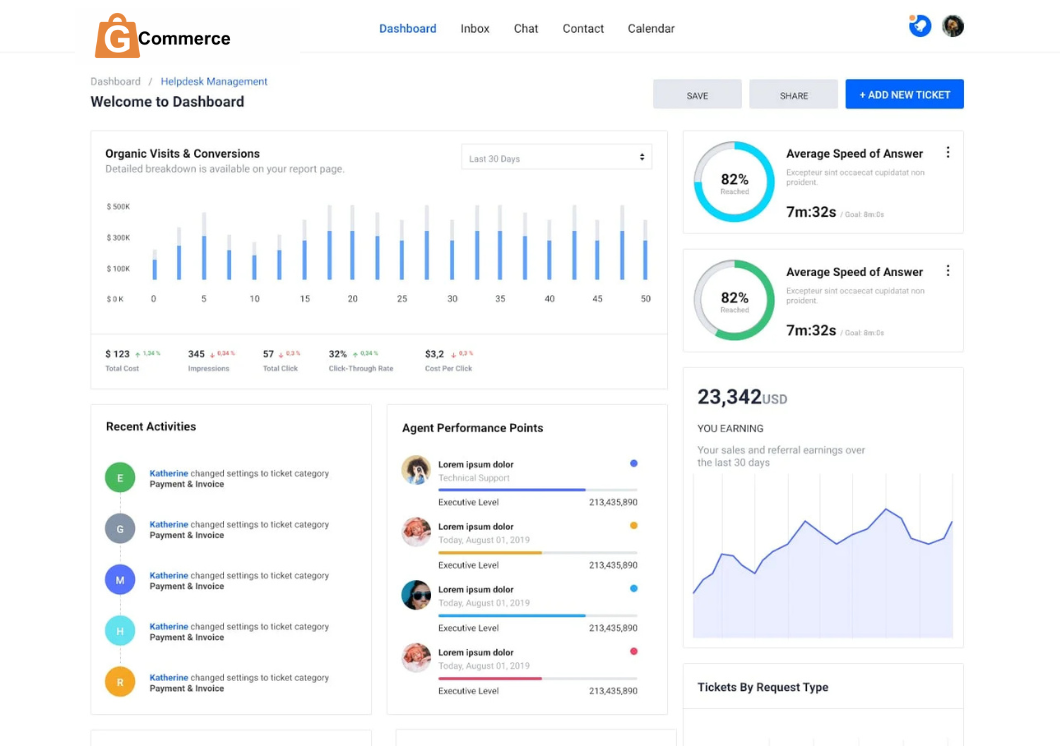Open the Inbox tab

[475, 29]
